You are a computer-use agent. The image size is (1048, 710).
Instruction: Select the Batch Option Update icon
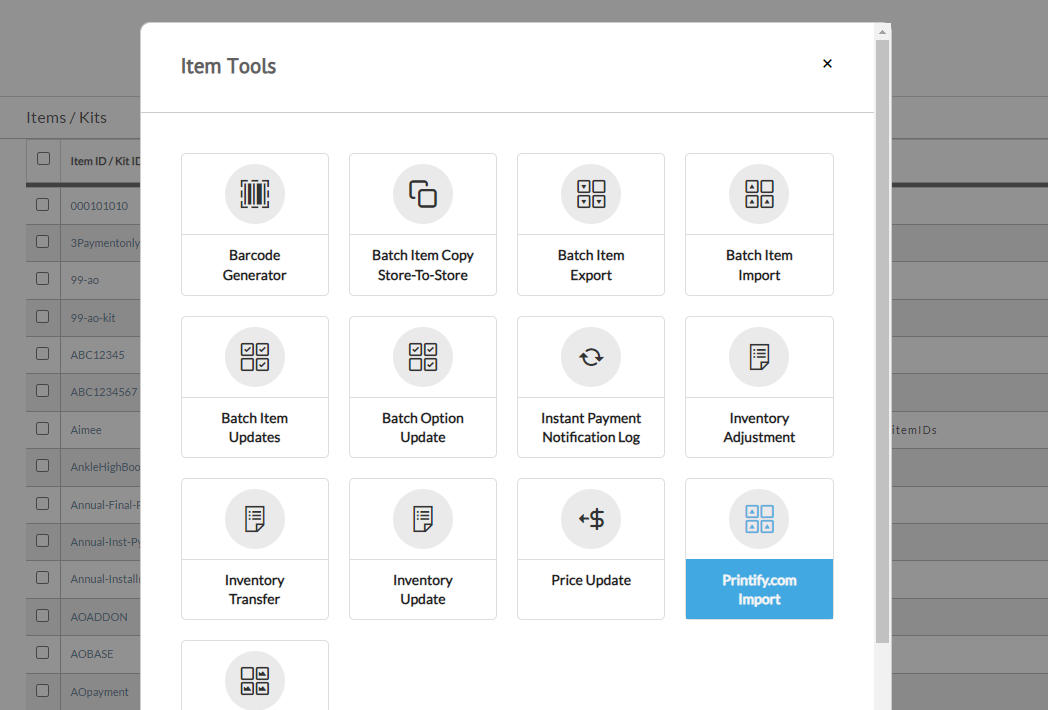pyautogui.click(x=422, y=357)
